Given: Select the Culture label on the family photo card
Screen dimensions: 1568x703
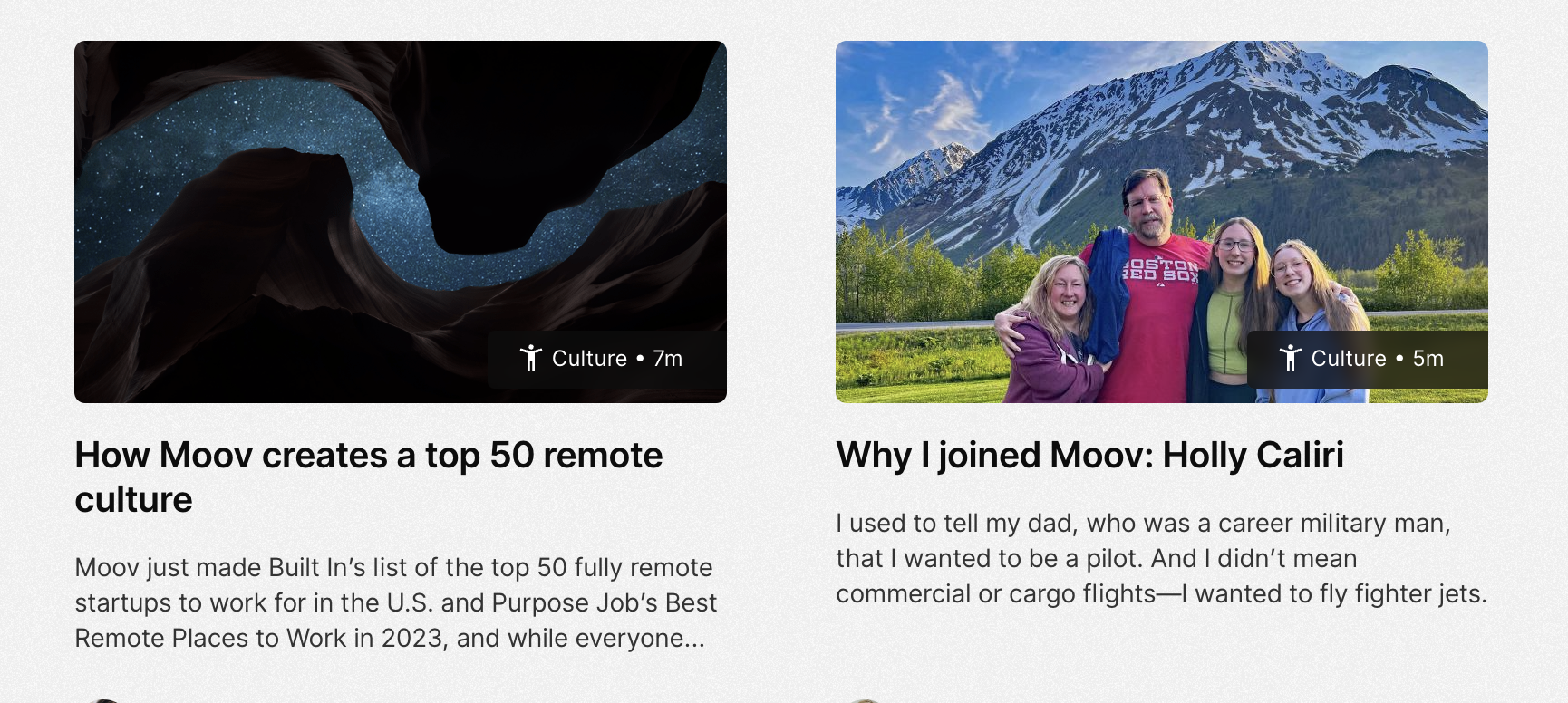Looking at the screenshot, I should (1349, 359).
